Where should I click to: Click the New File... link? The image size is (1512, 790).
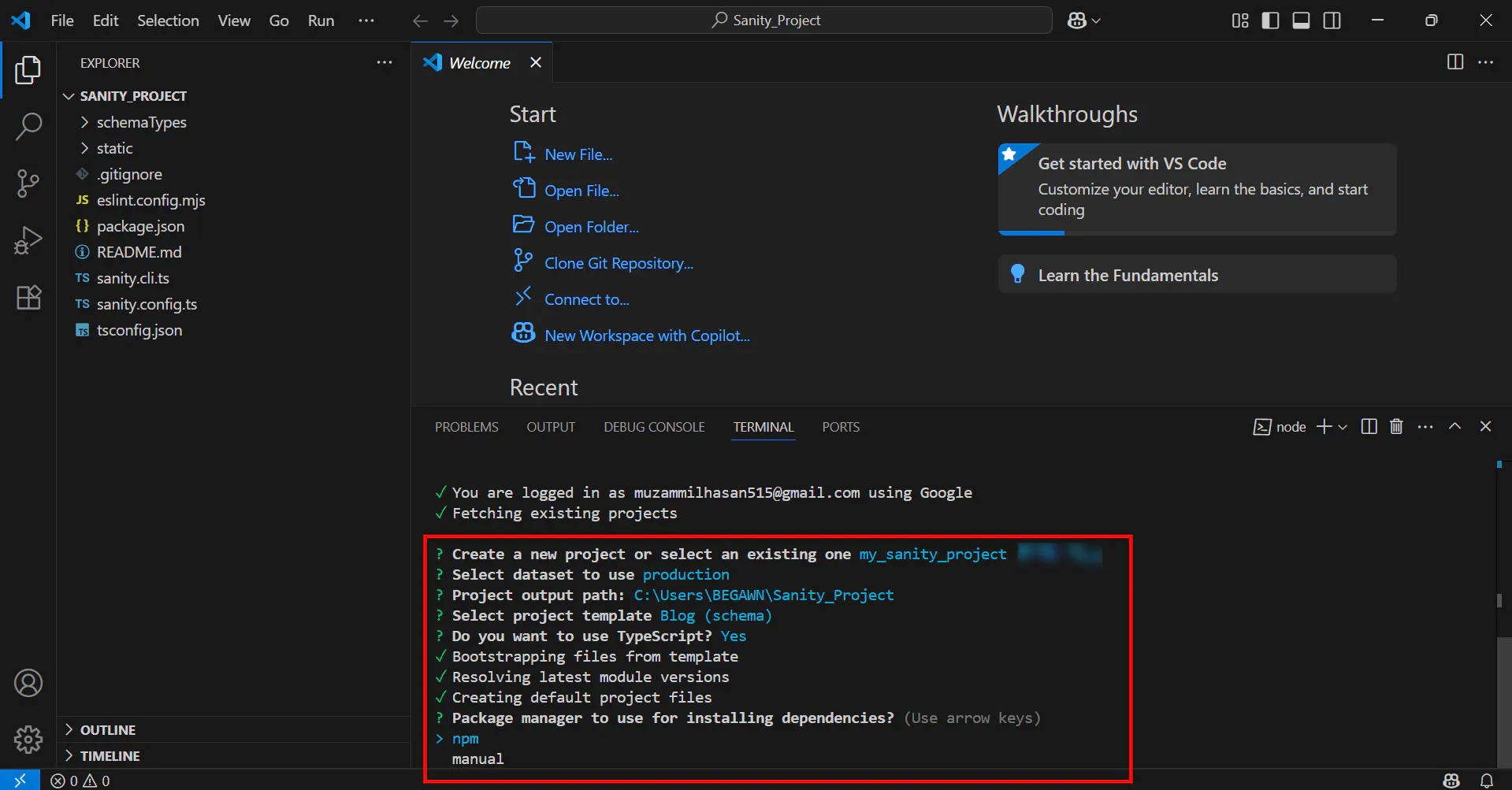click(578, 154)
